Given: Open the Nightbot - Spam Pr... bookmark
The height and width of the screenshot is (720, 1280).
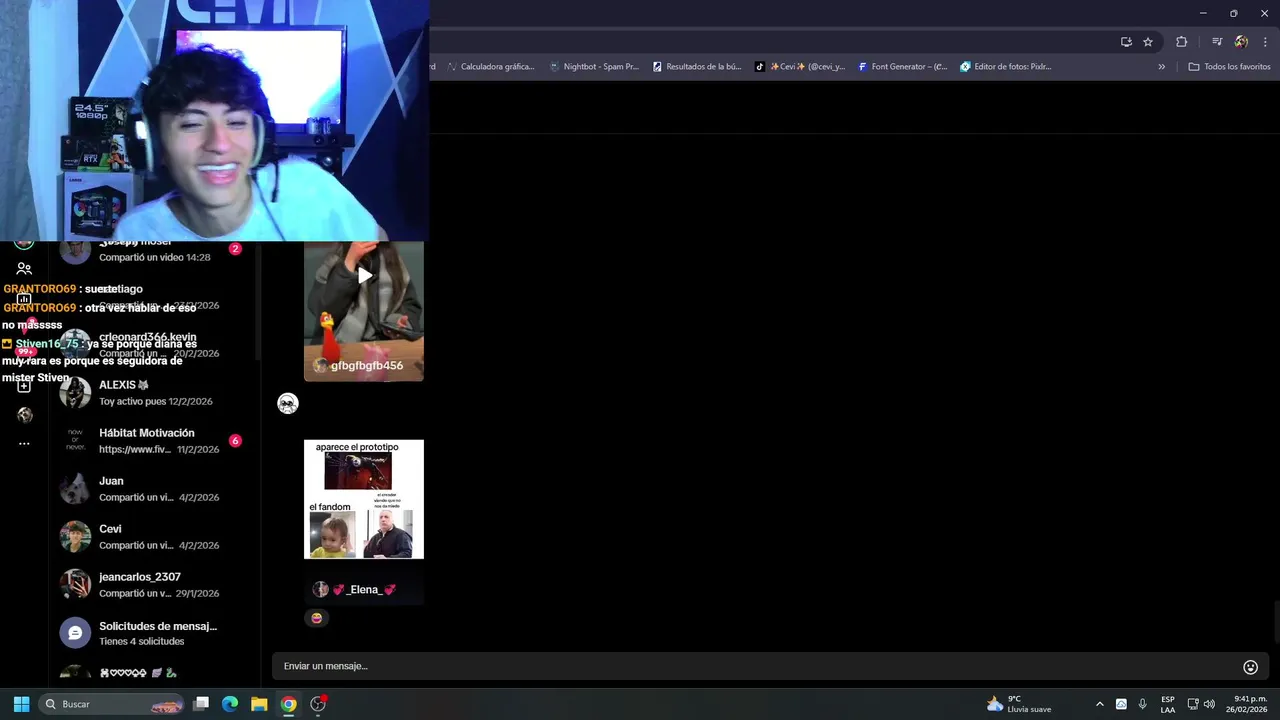Looking at the screenshot, I should coord(594,67).
